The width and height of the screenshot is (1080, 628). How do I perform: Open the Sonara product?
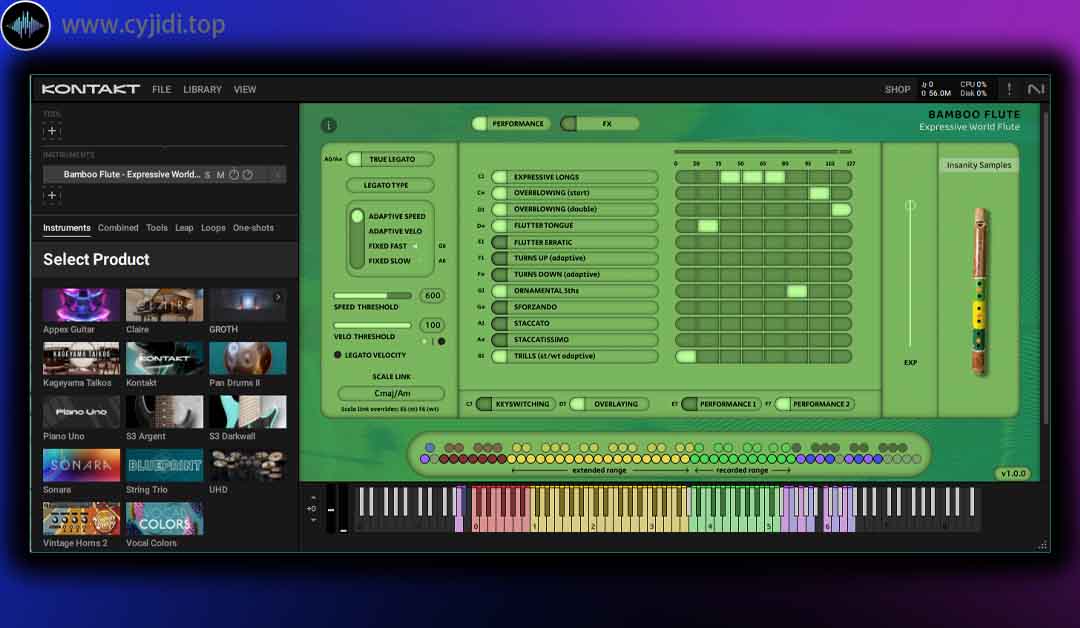coord(81,465)
